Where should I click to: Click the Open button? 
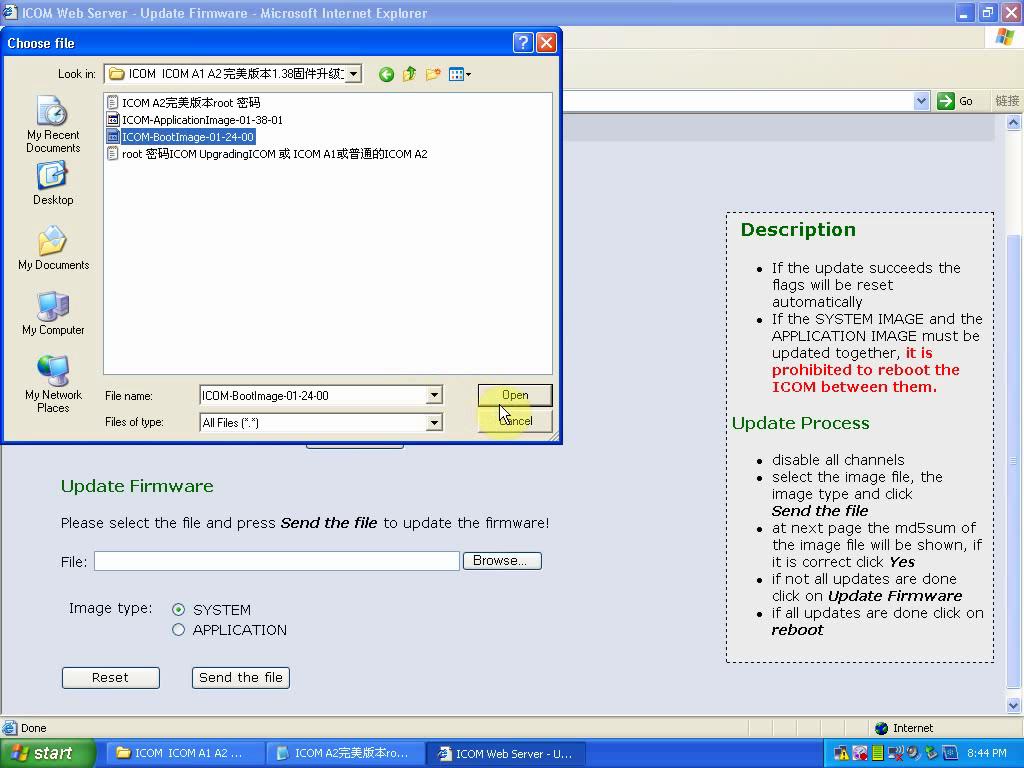(x=515, y=395)
